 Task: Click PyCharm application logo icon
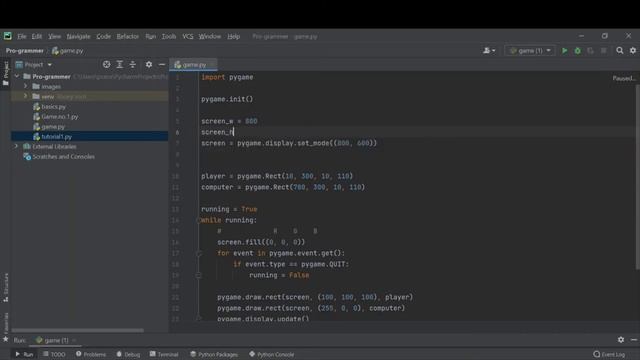8,36
